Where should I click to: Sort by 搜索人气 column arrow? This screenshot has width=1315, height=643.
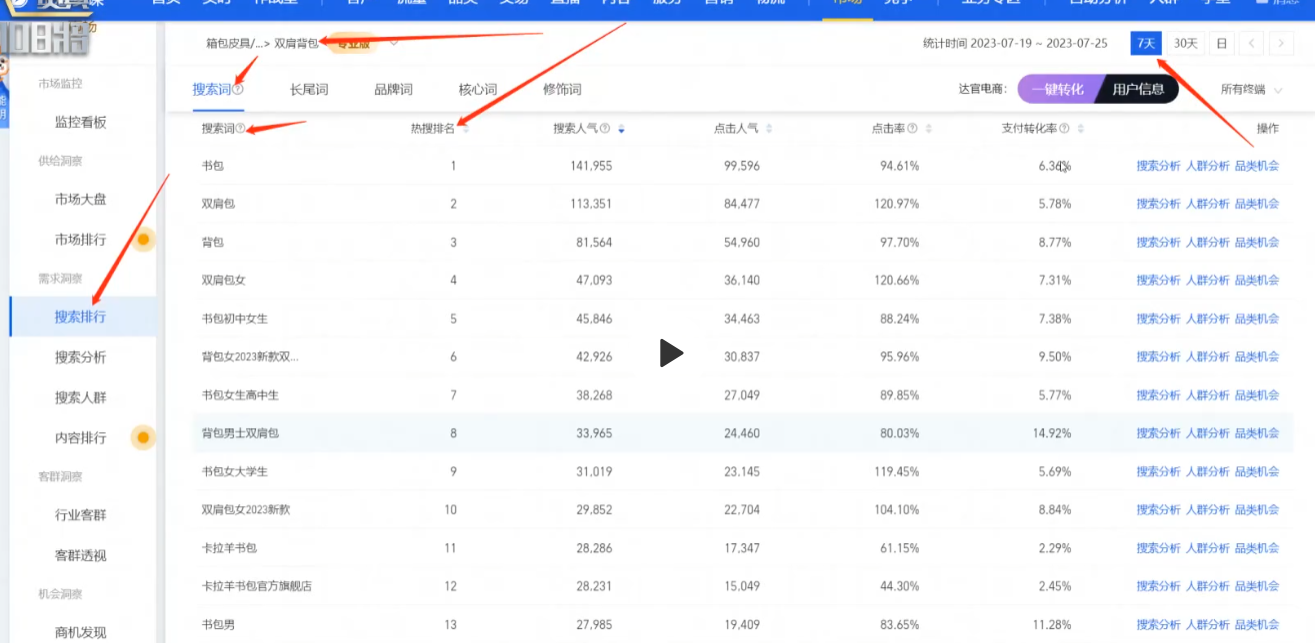[x=621, y=129]
